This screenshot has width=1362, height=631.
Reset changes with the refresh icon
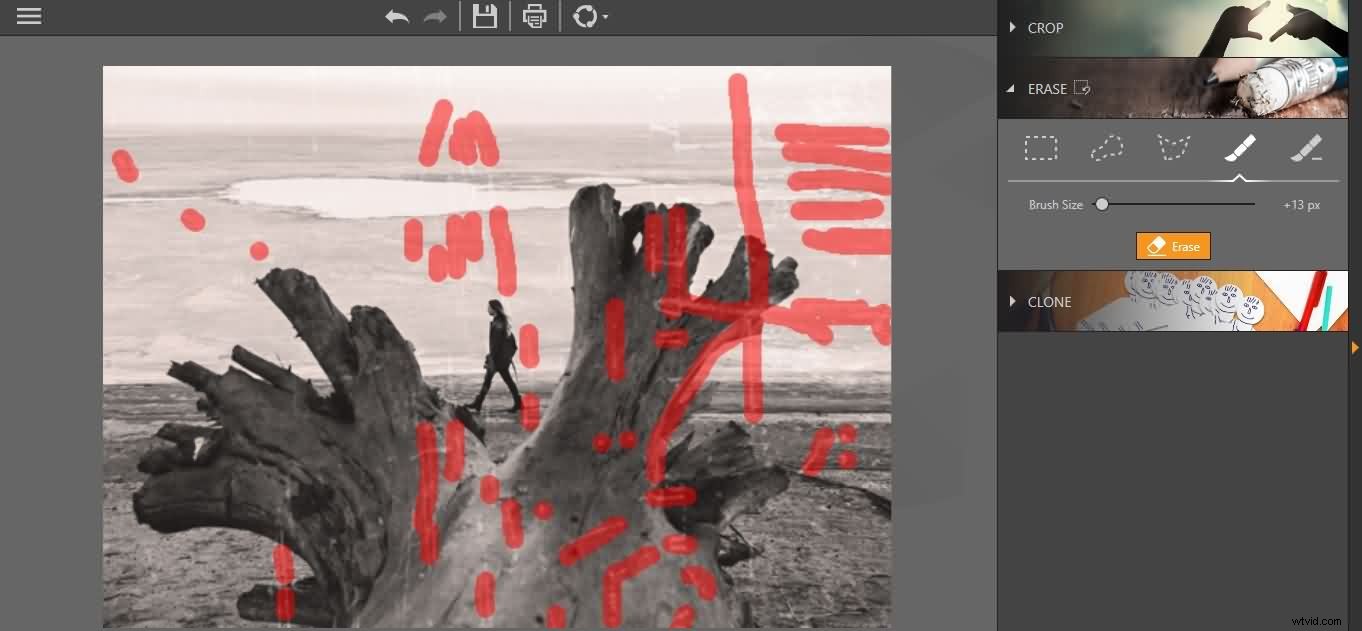(x=585, y=16)
